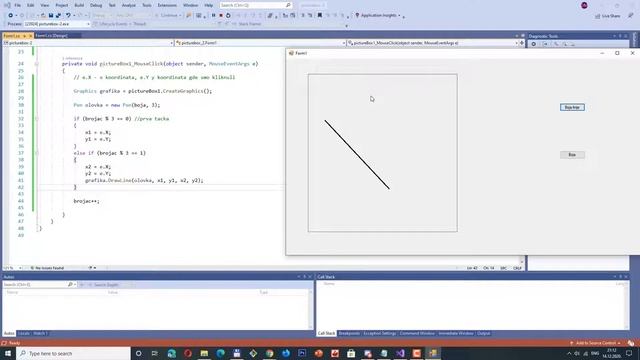Stop debugging with red square icon
This screenshot has height=360, width=640.
(x=221, y=16)
